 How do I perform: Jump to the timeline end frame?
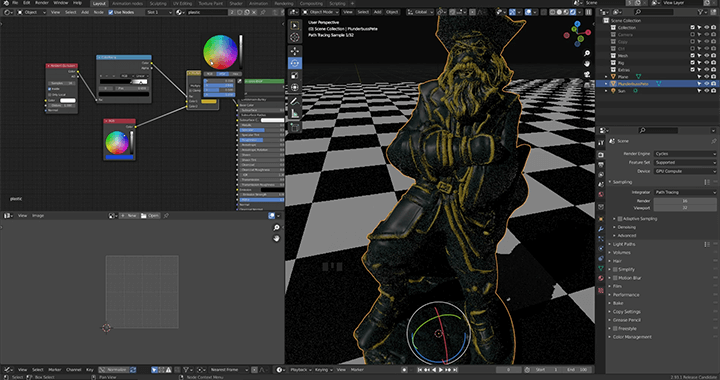[455, 369]
